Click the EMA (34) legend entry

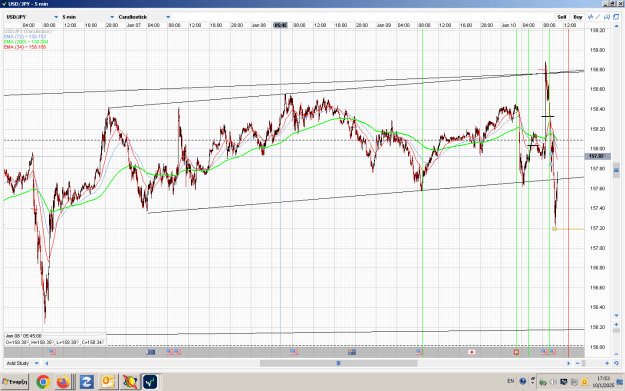(25, 47)
